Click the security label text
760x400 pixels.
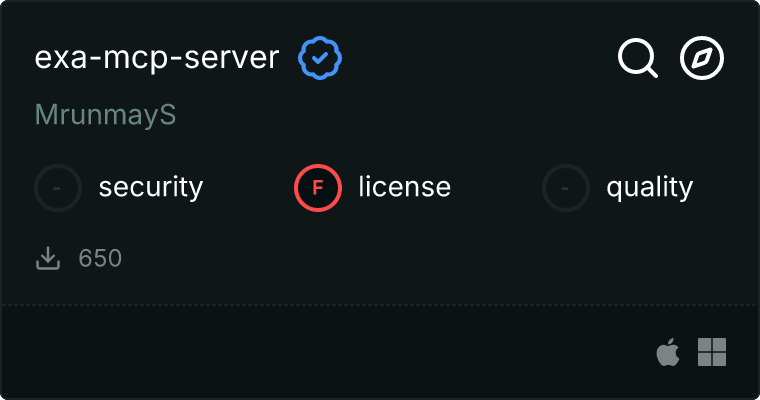pos(150,187)
